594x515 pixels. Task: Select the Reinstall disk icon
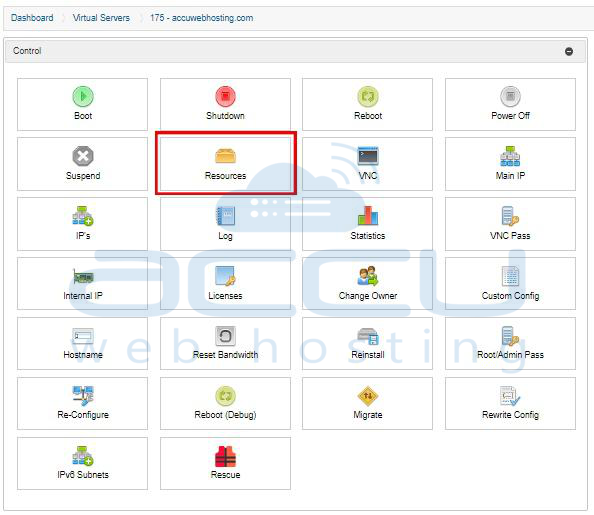point(368,336)
